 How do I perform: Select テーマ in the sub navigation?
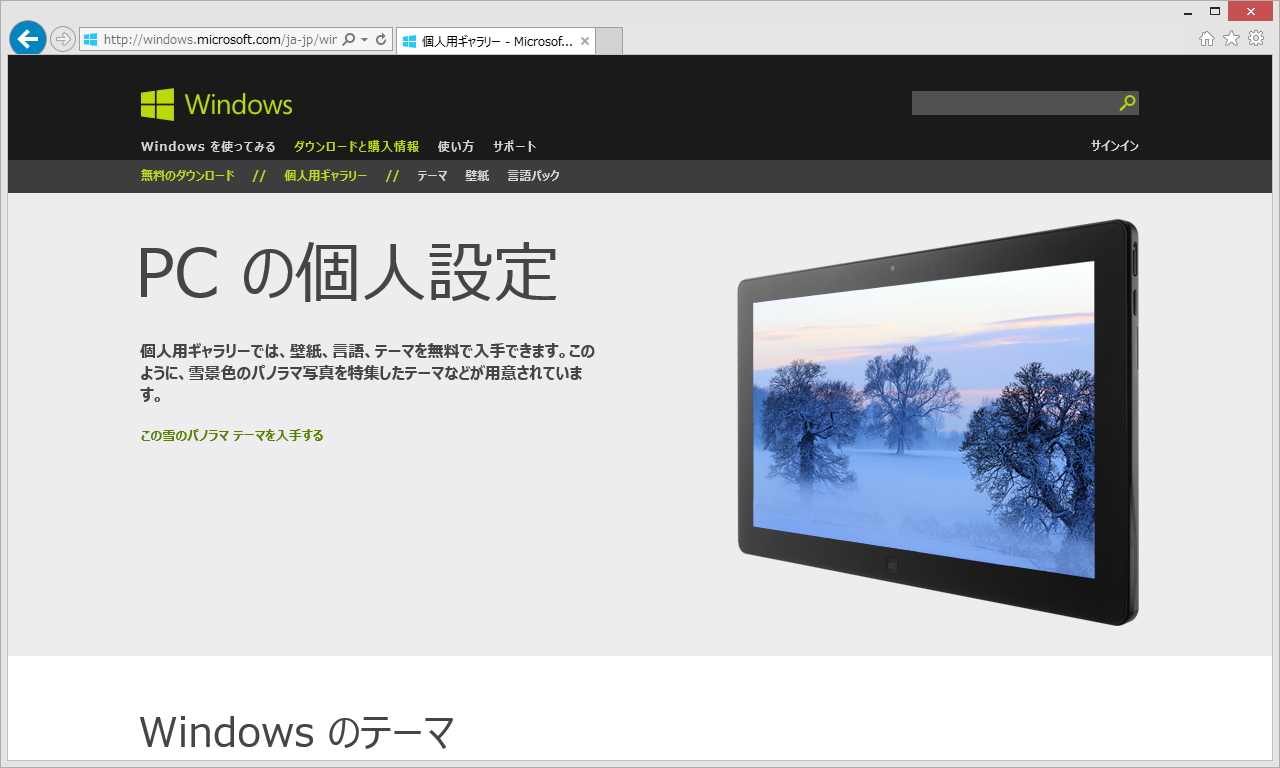tap(431, 175)
